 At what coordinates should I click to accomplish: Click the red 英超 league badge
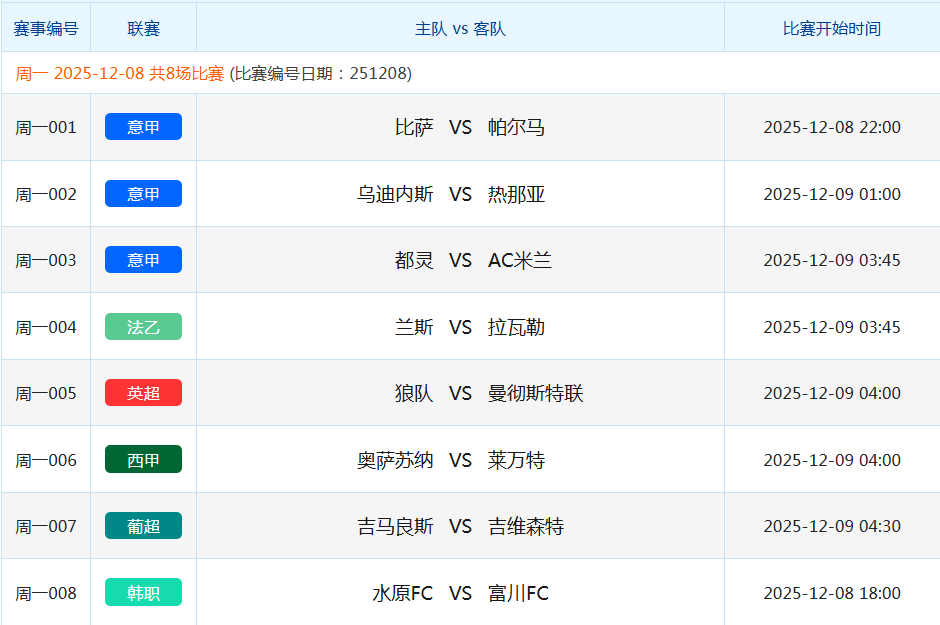(x=143, y=393)
